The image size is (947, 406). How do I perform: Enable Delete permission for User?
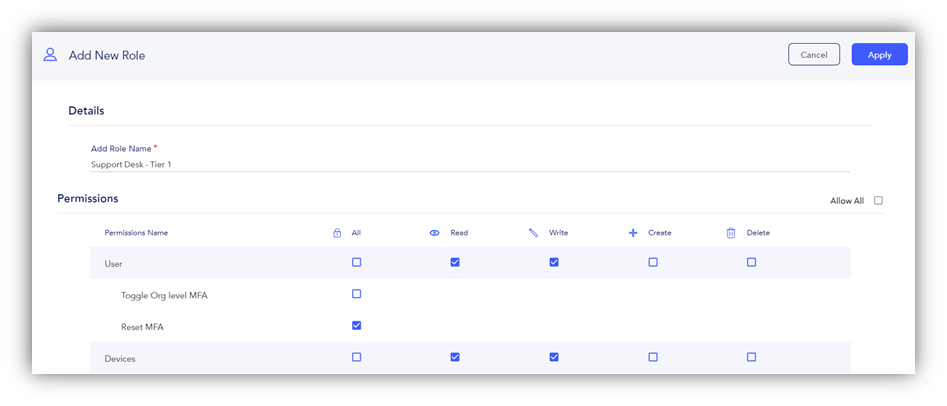click(x=751, y=262)
